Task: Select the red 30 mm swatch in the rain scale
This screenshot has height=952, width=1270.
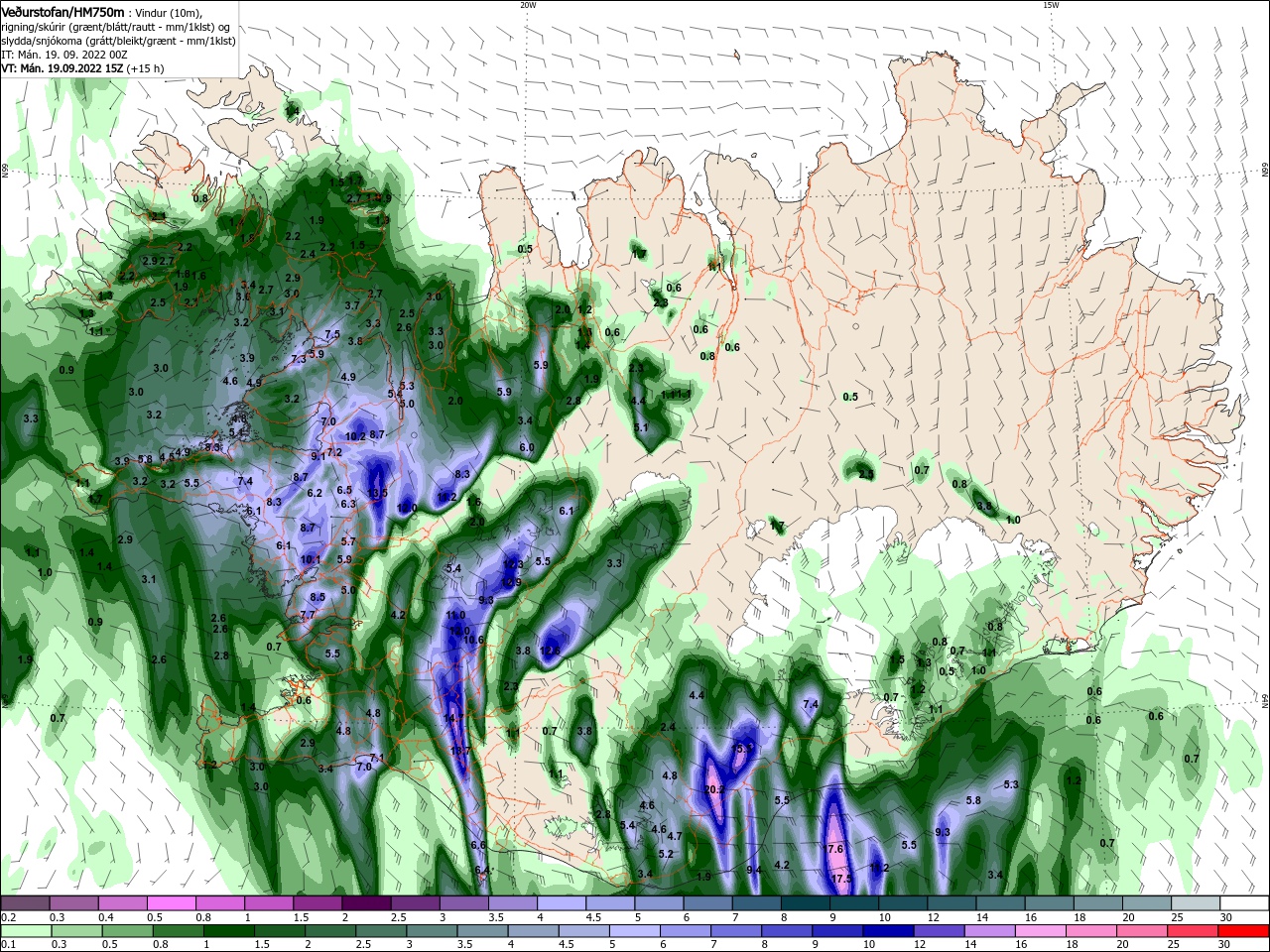Action: [1243, 930]
